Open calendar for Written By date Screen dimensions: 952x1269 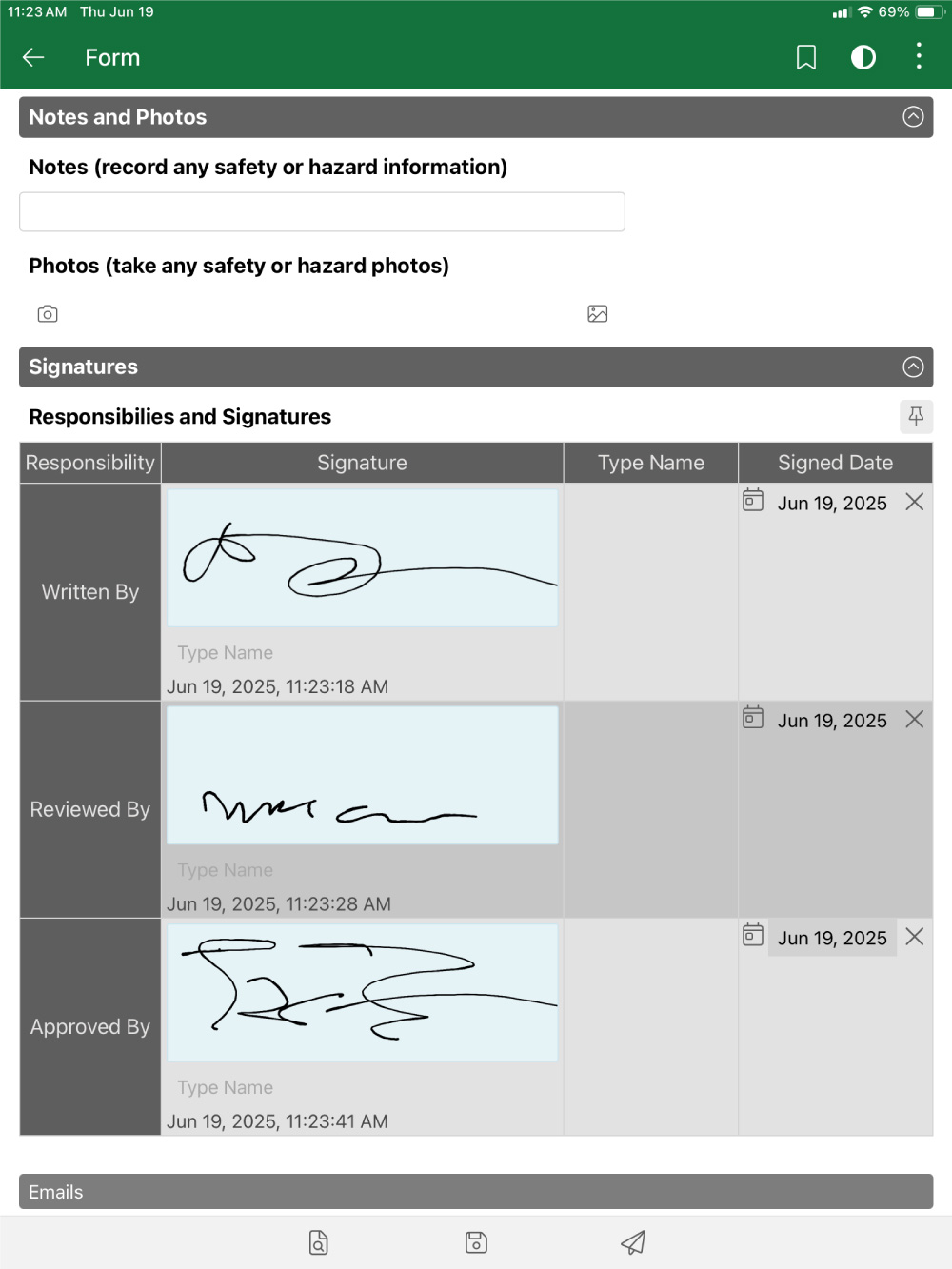[753, 501]
